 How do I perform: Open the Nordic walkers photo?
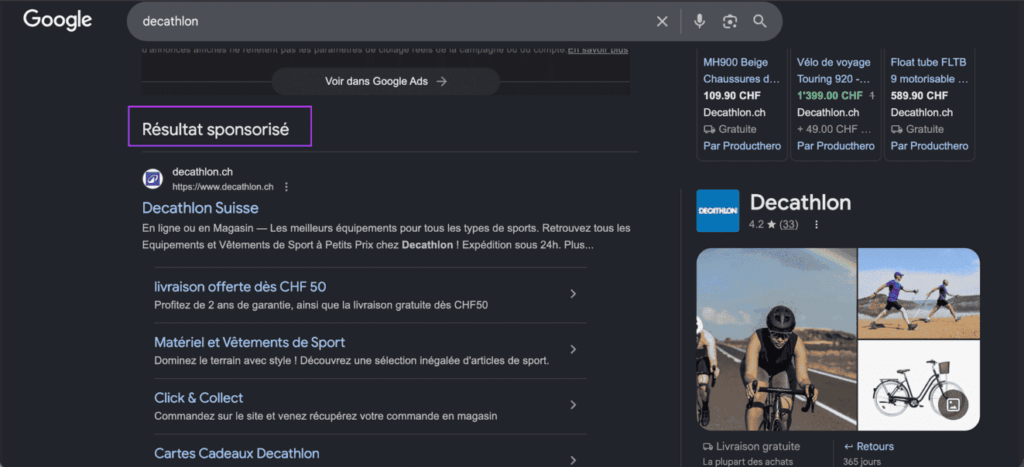click(x=919, y=293)
